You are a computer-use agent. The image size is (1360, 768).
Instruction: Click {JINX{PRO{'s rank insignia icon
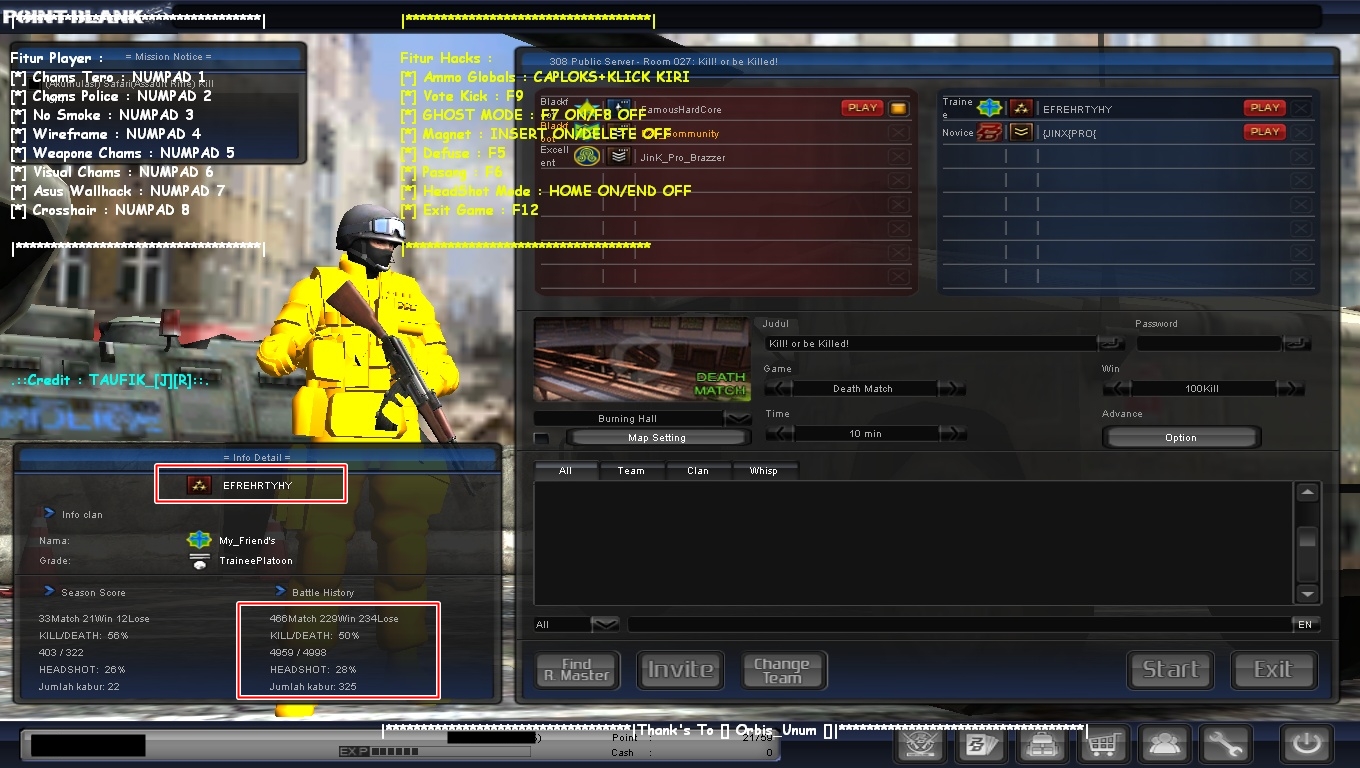coord(1021,132)
